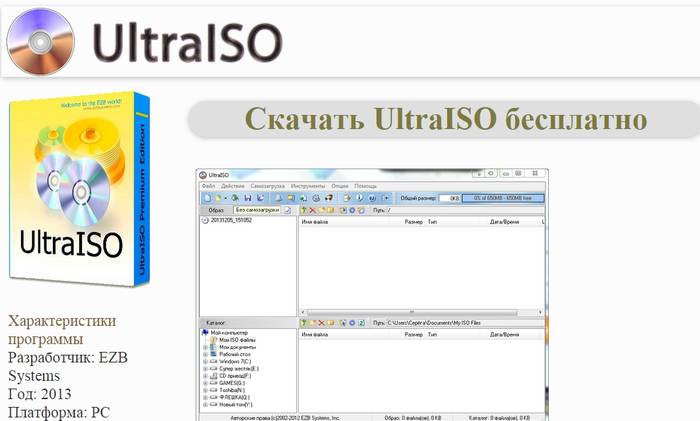This screenshot has width=700, height=421.
Task: Select Новый том(Y:) in the catalog tree
Action: pos(236,404)
